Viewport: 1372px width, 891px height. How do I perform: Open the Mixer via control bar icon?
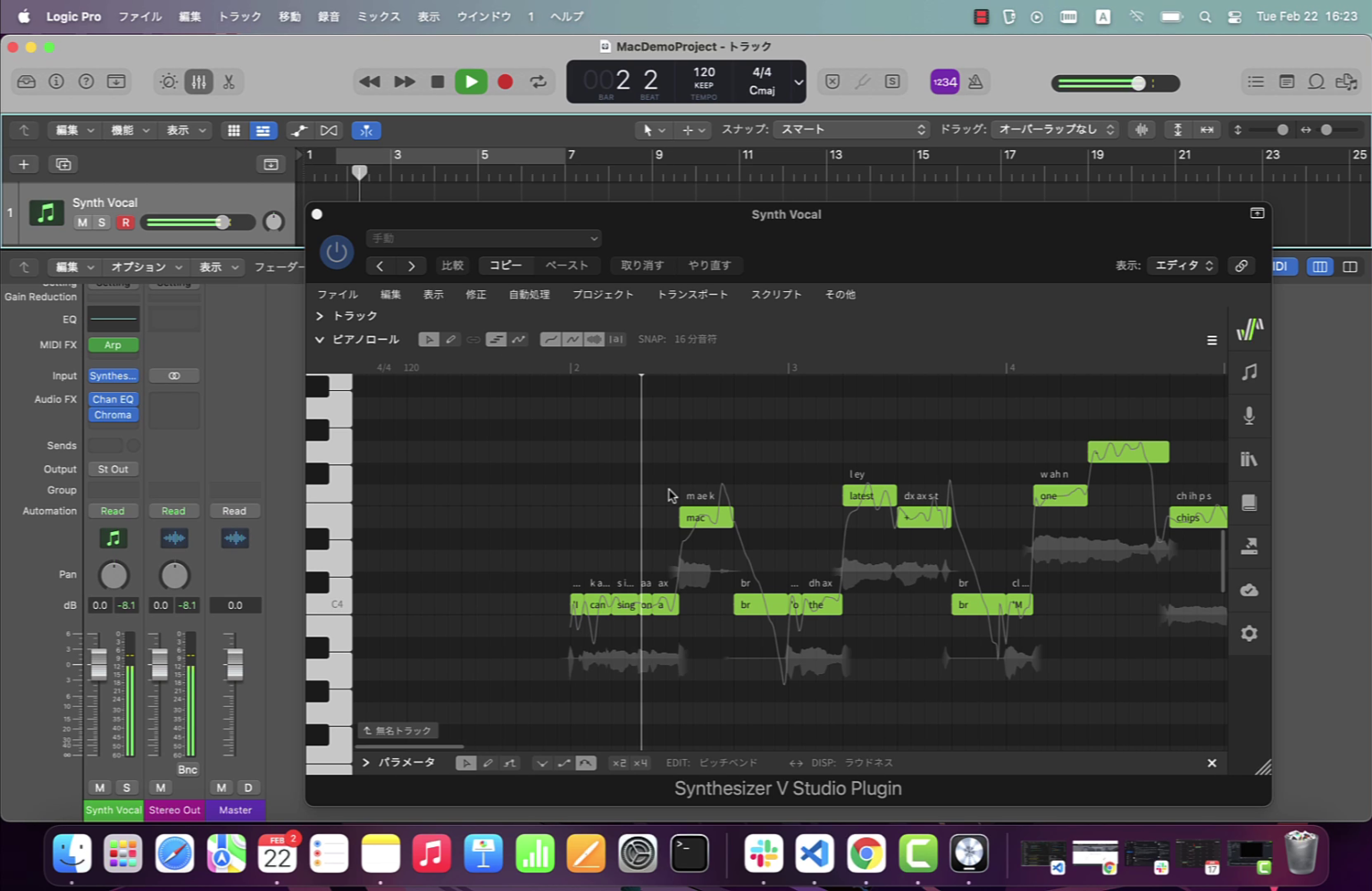click(x=198, y=81)
